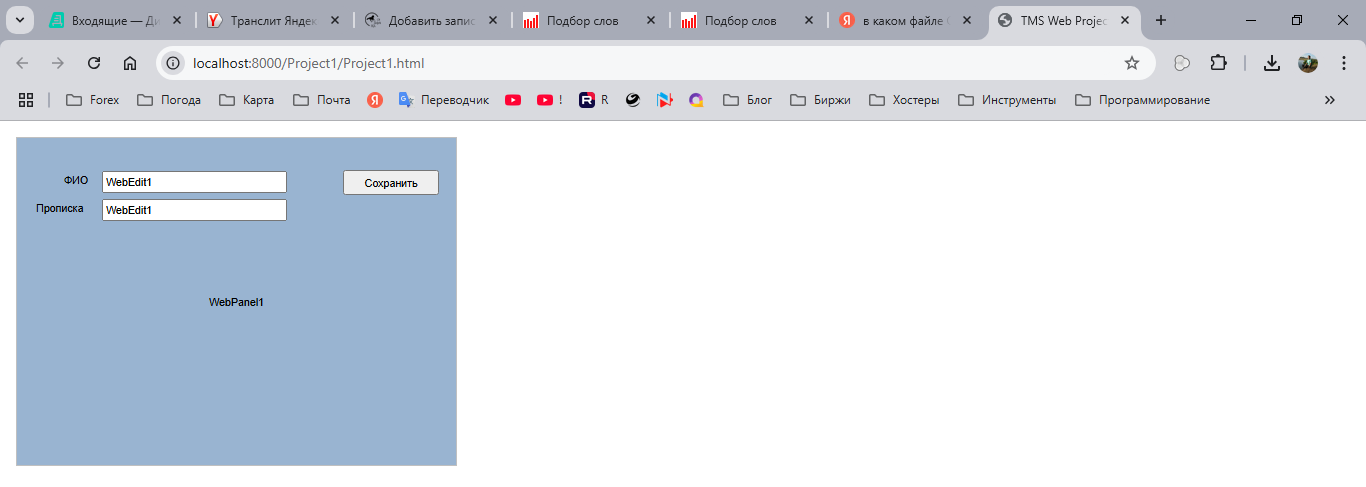Expand the tab search dropdown arrow
This screenshot has width=1366, height=487.
(19, 20)
